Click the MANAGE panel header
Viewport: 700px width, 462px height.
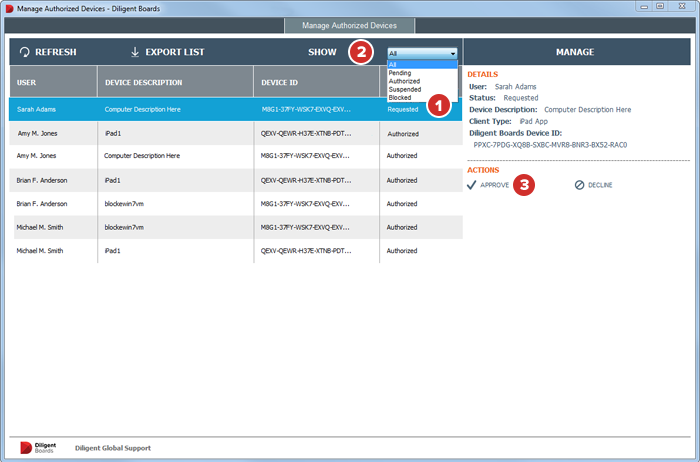click(575, 52)
